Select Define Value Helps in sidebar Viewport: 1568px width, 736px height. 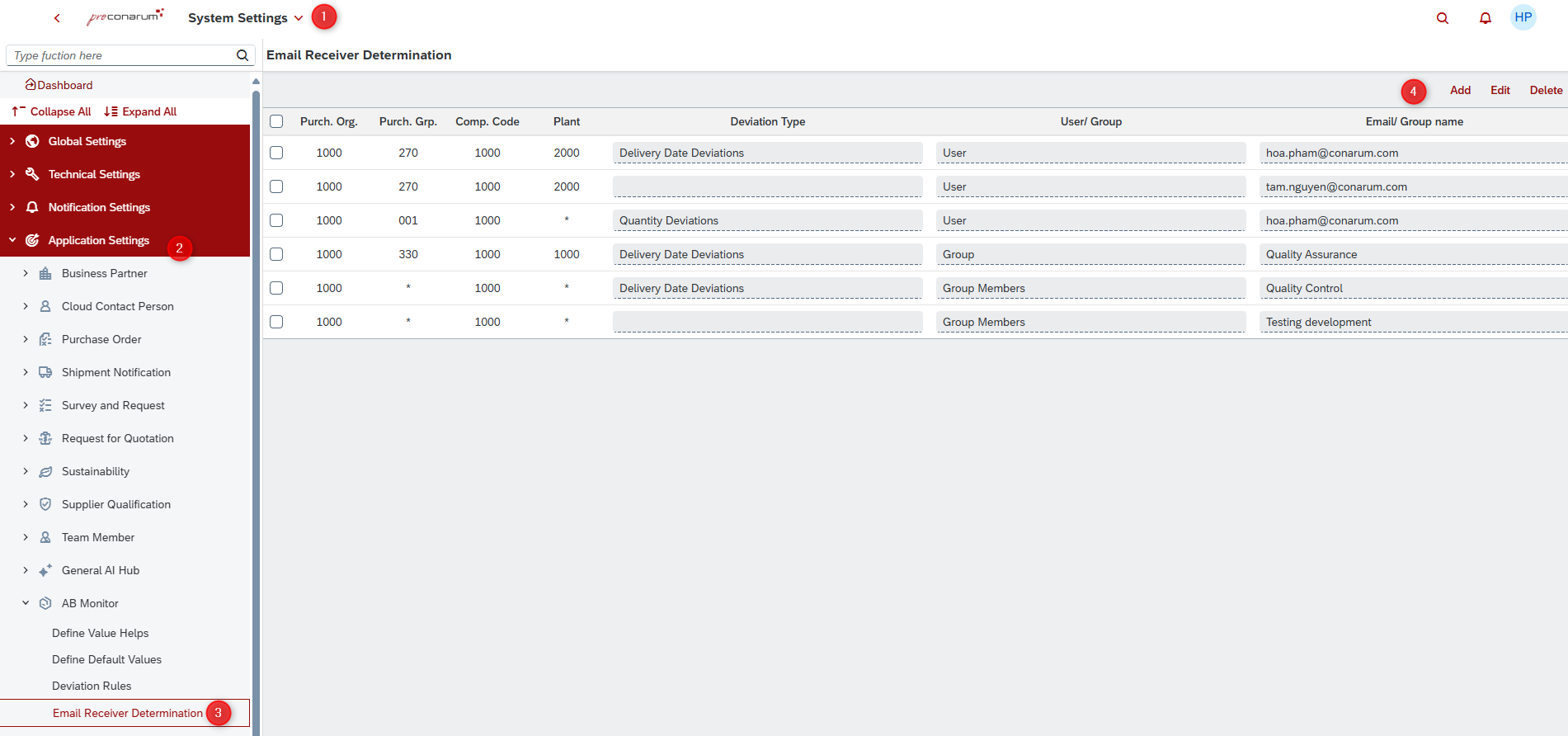coord(100,633)
